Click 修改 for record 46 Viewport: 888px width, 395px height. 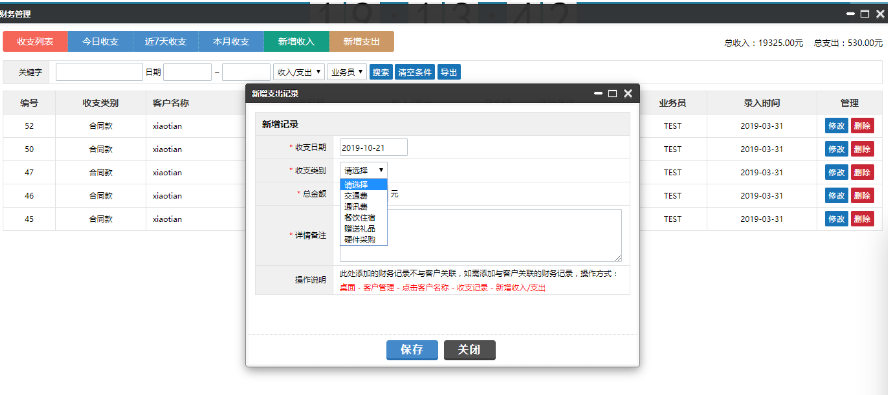(x=836, y=196)
